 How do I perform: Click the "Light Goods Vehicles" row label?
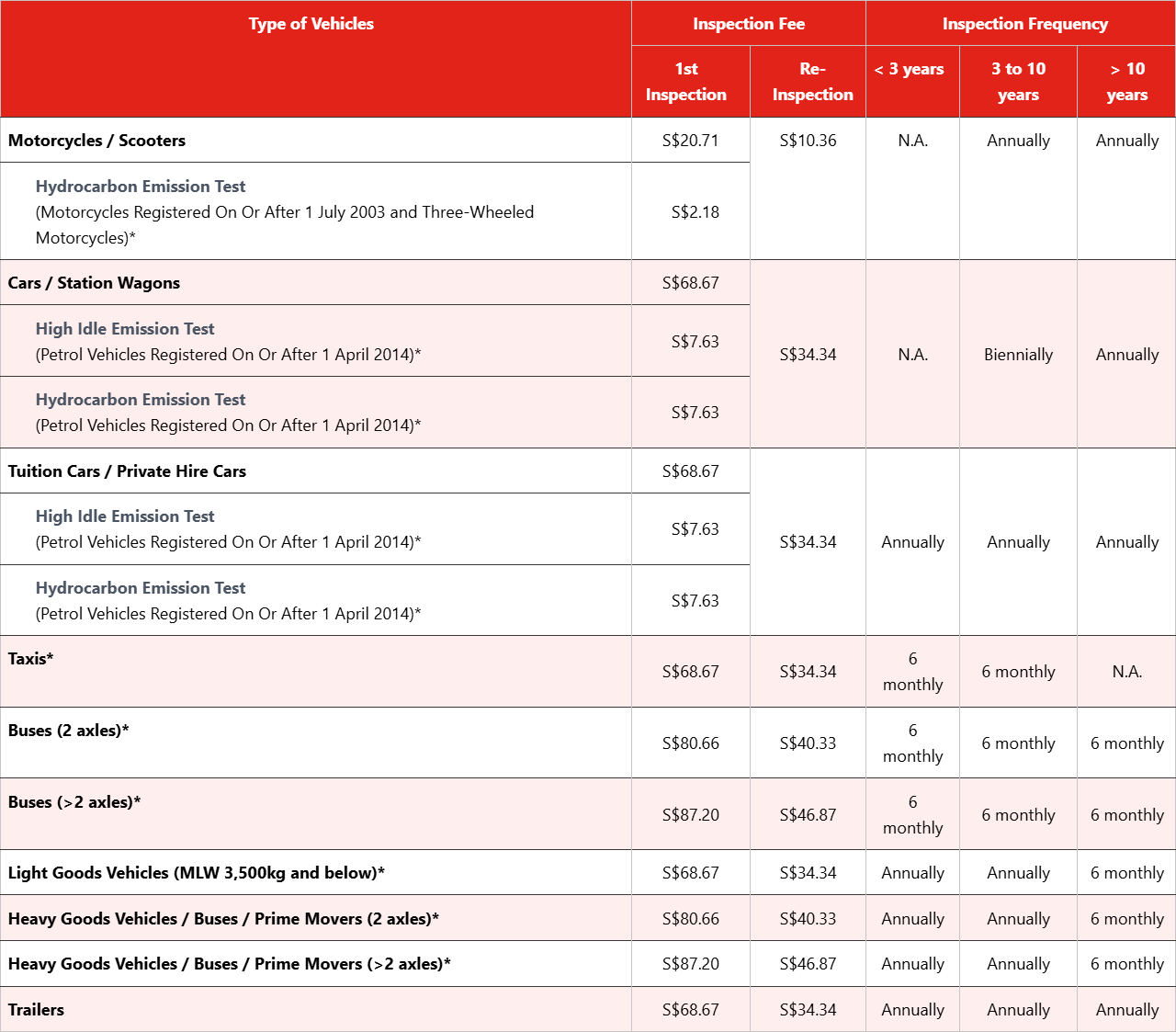coord(196,873)
